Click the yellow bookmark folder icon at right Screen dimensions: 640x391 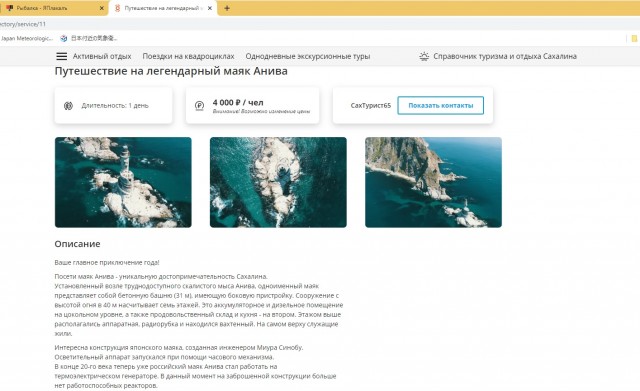pos(634,38)
